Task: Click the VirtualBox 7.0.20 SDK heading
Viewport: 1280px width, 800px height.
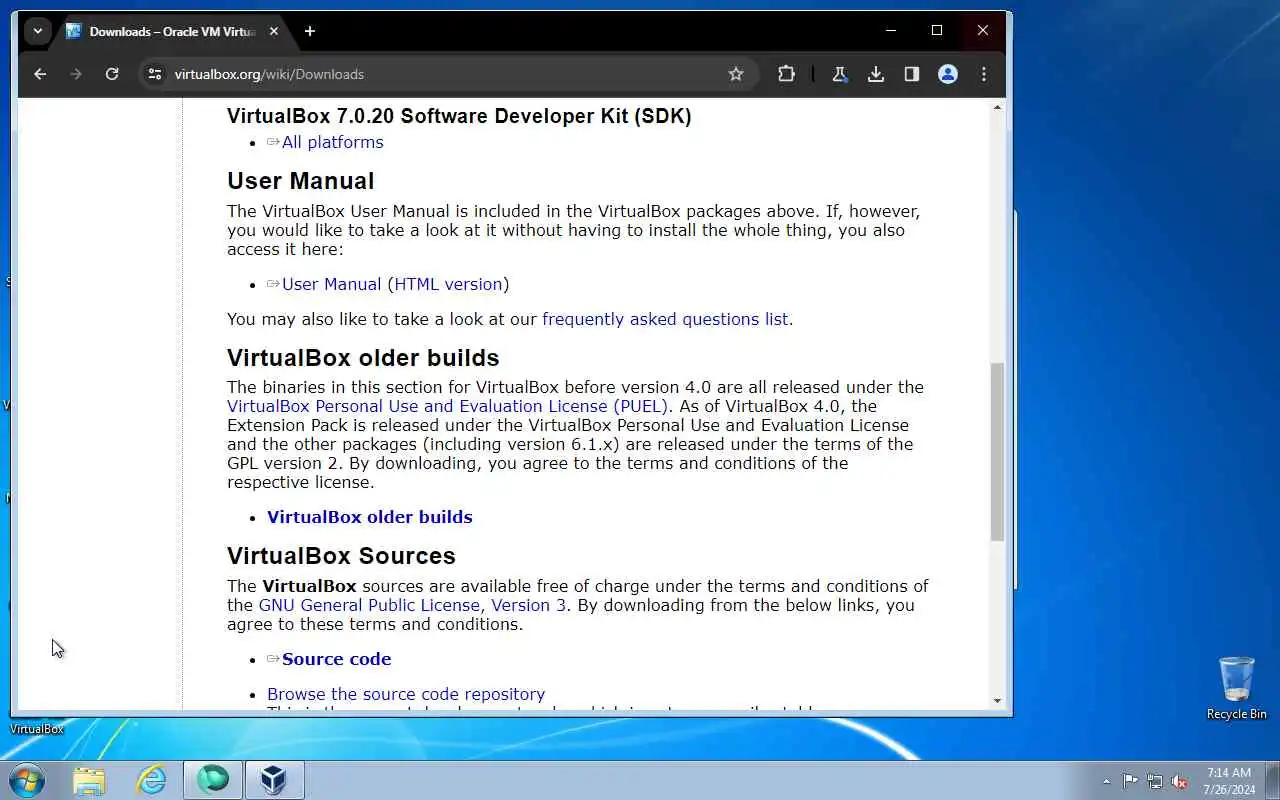Action: tap(459, 116)
